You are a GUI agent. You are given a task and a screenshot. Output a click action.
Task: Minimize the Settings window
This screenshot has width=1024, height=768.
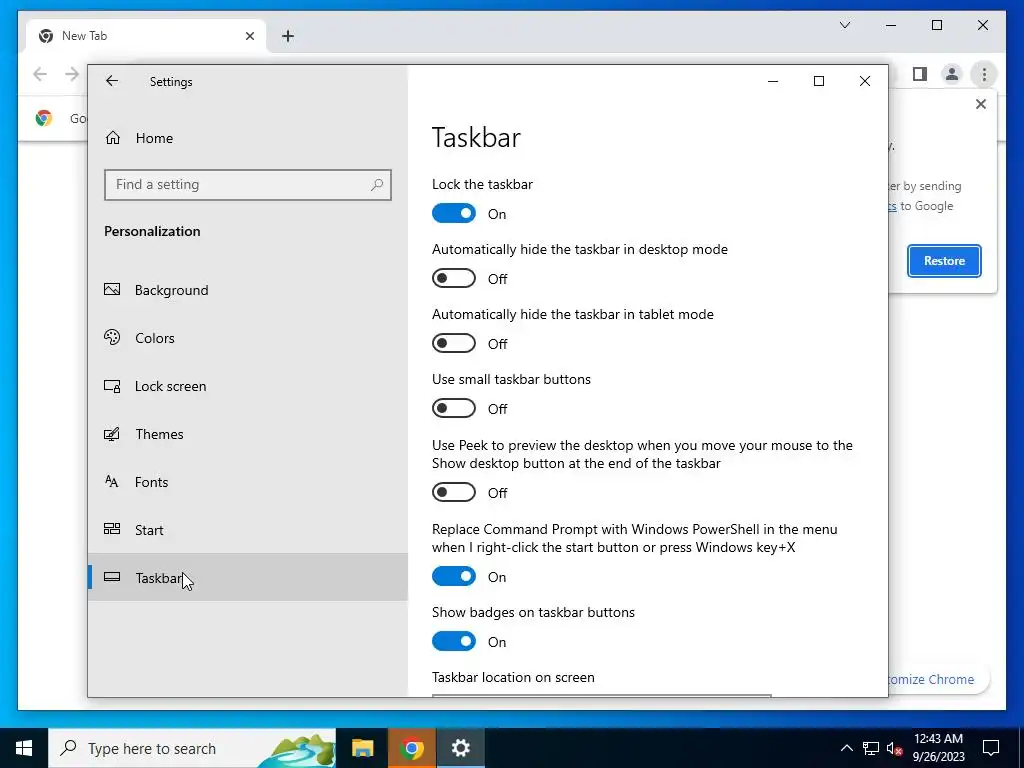[773, 81]
